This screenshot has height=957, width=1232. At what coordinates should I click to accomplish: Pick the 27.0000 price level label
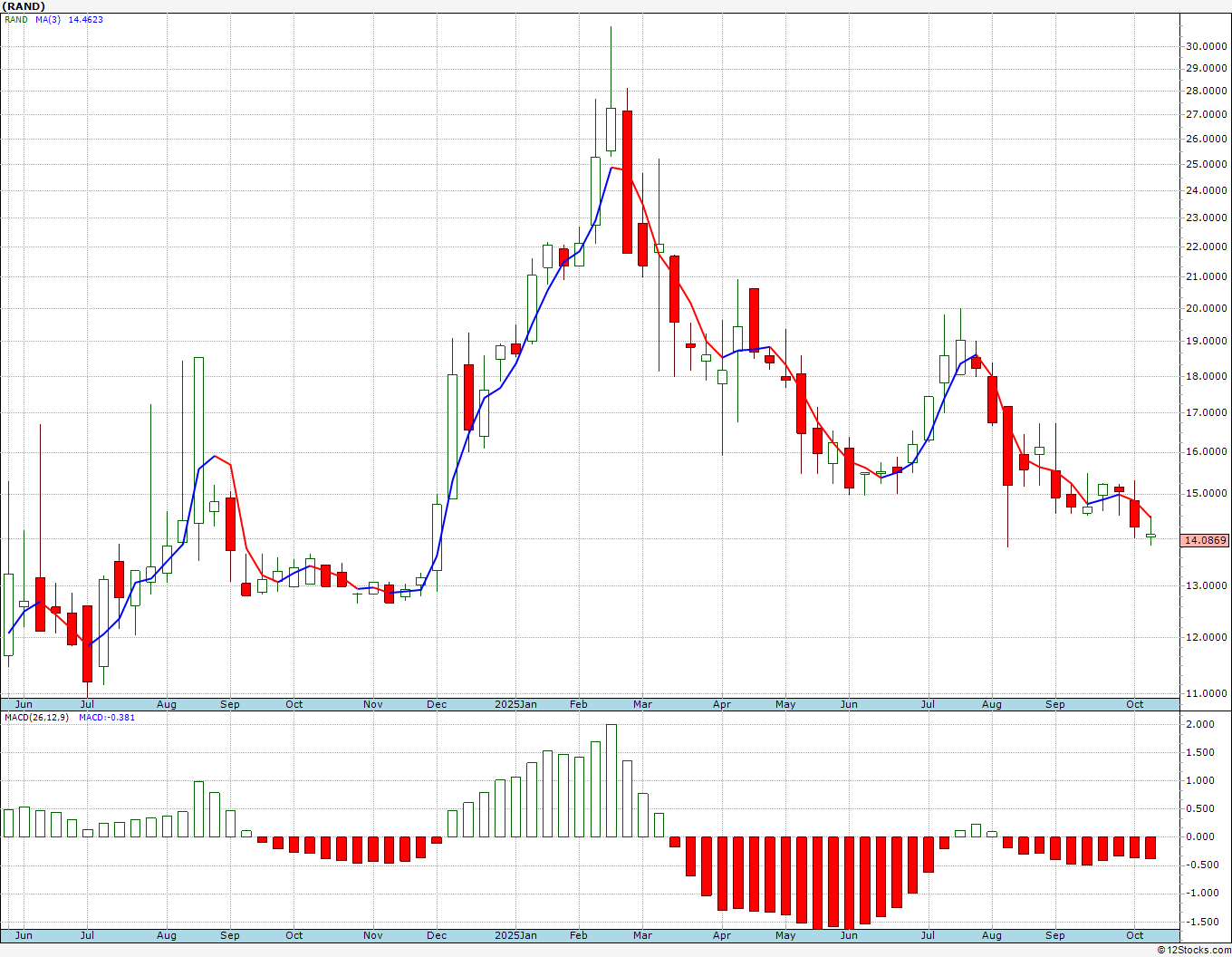(1206, 114)
